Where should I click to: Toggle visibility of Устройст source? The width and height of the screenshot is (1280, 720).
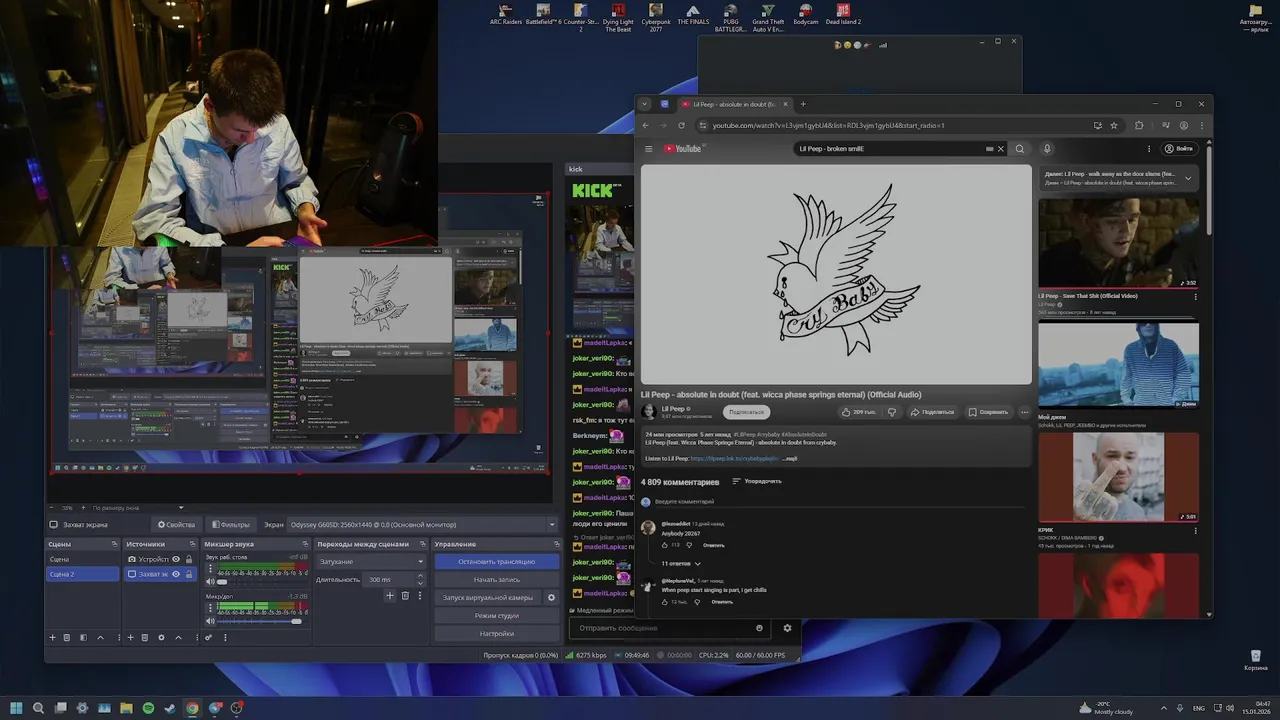[176, 559]
